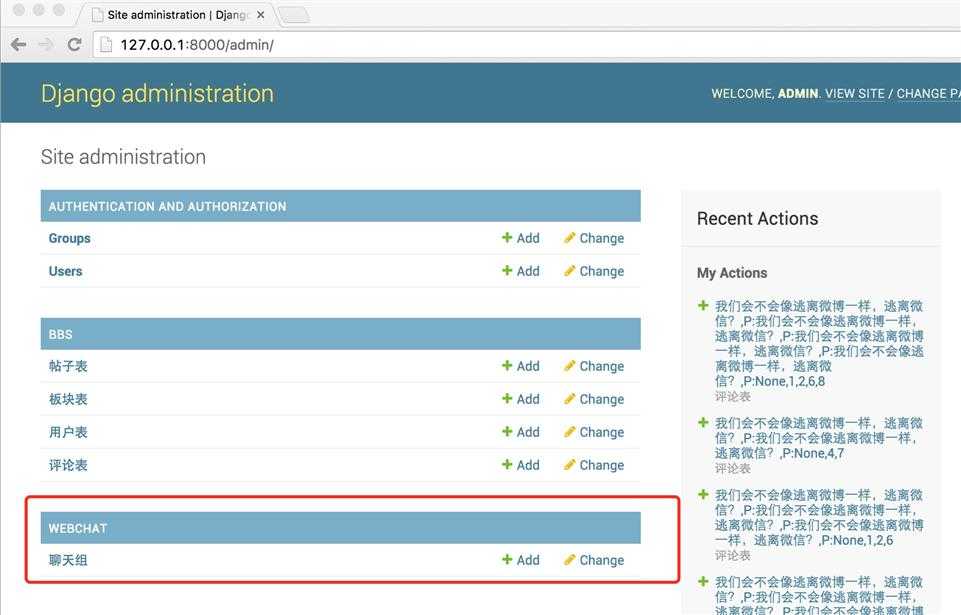The height and width of the screenshot is (615, 961).
Task: Focus the address bar showing 127.0.0.1:8000/admin/
Action: click(x=527, y=45)
